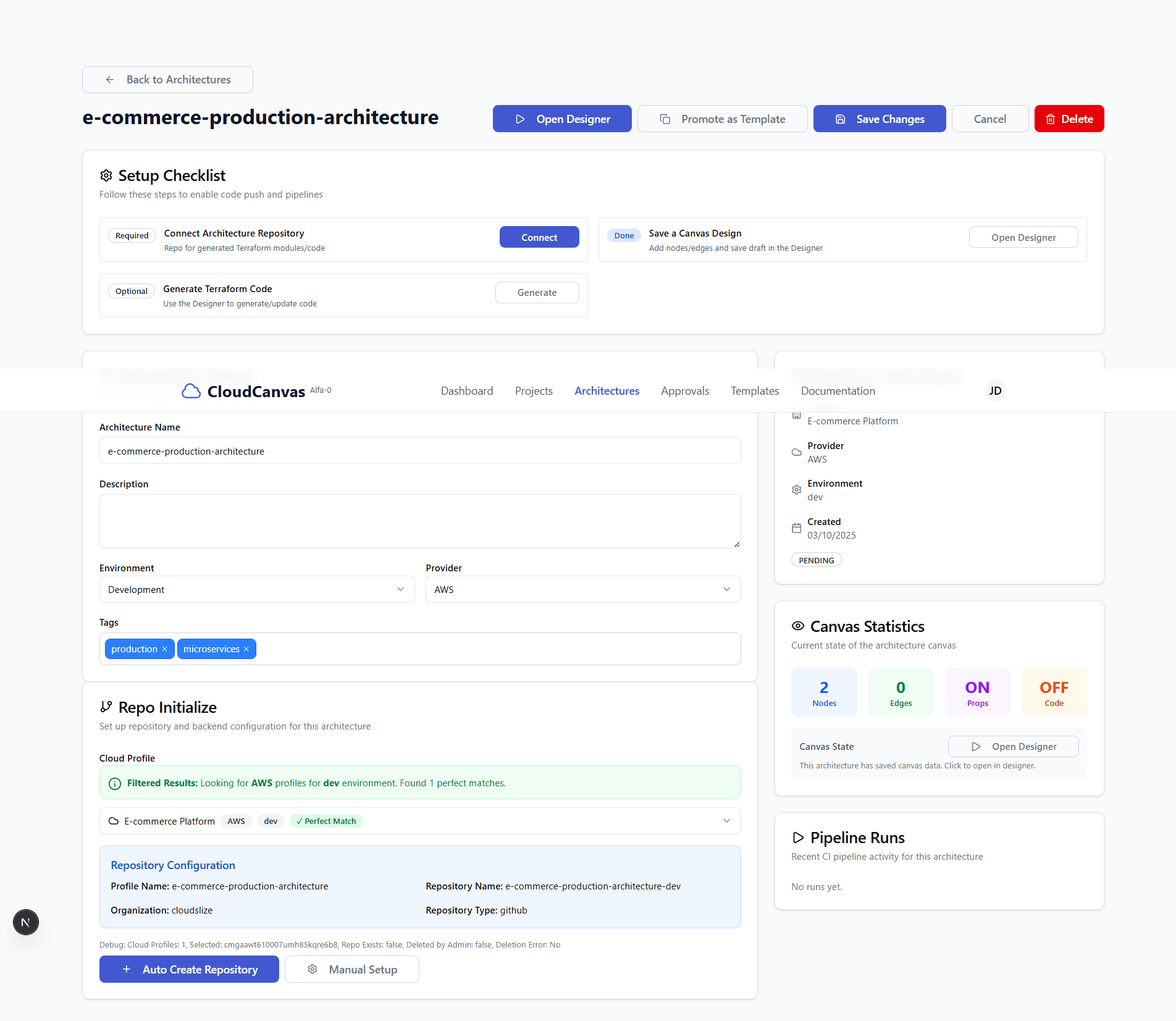Click the eye icon beside Canvas Statistics
1176x1021 pixels.
click(797, 626)
